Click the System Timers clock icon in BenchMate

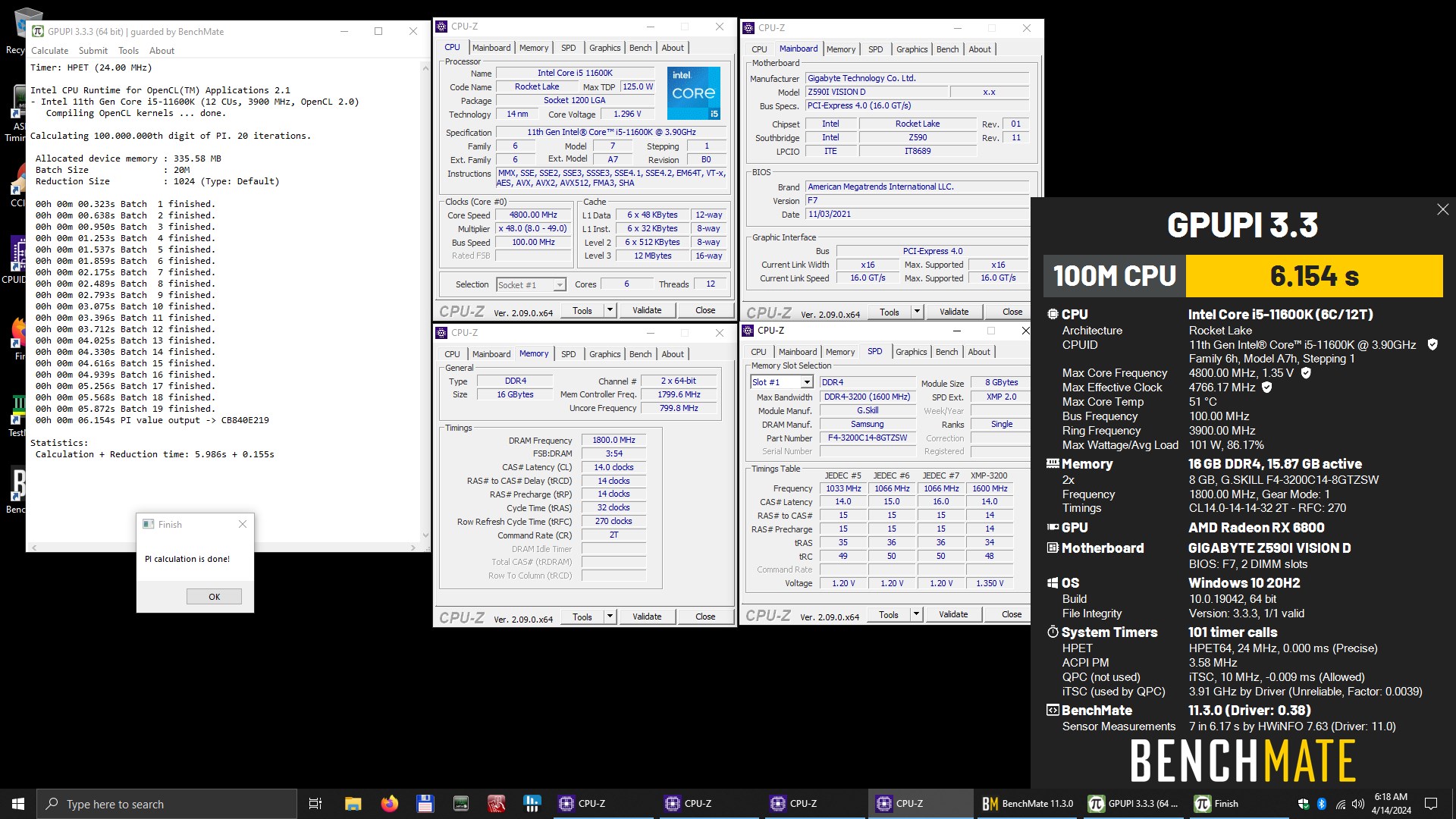coord(1053,632)
